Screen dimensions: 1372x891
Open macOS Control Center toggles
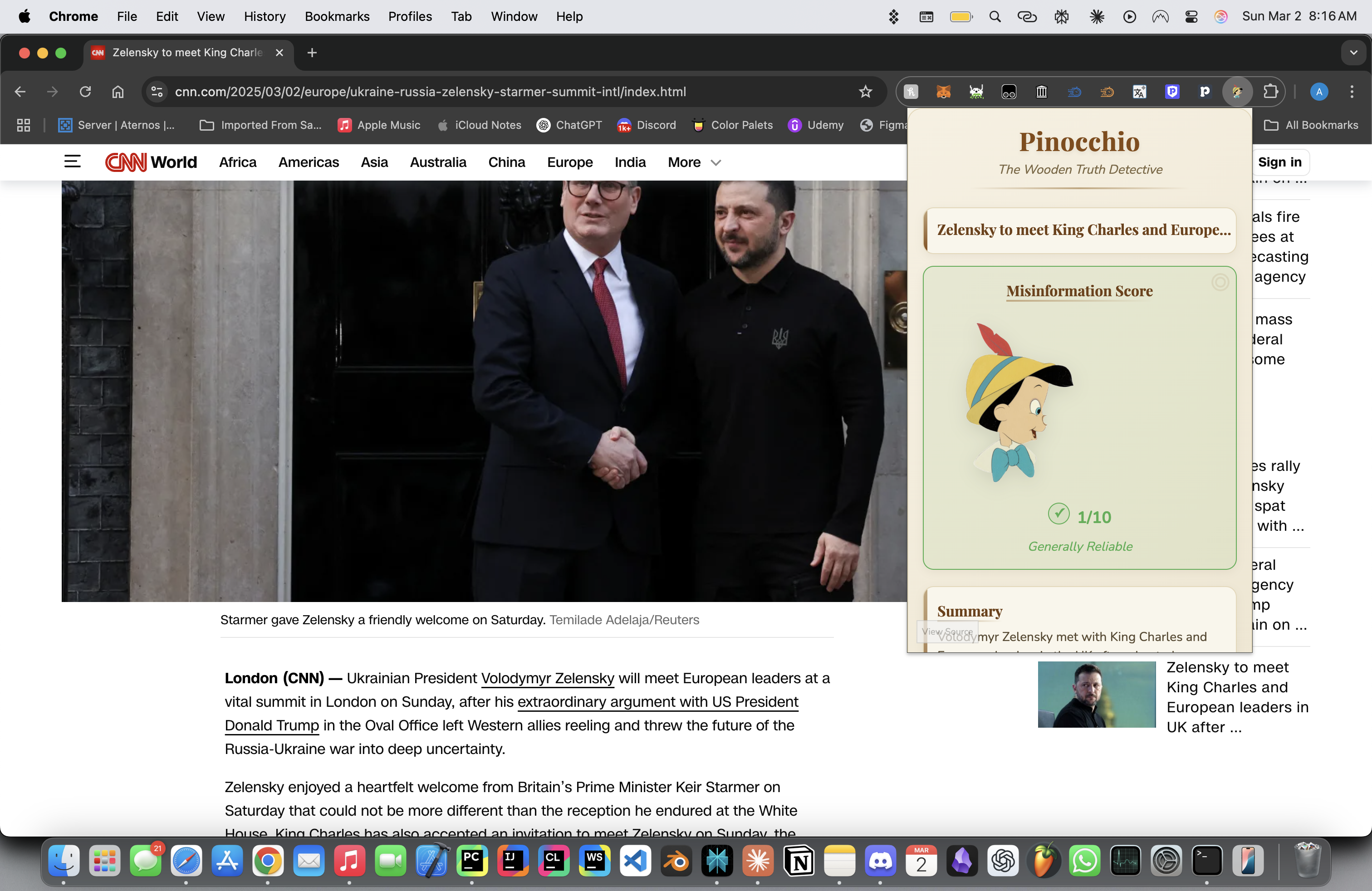[x=1191, y=17]
